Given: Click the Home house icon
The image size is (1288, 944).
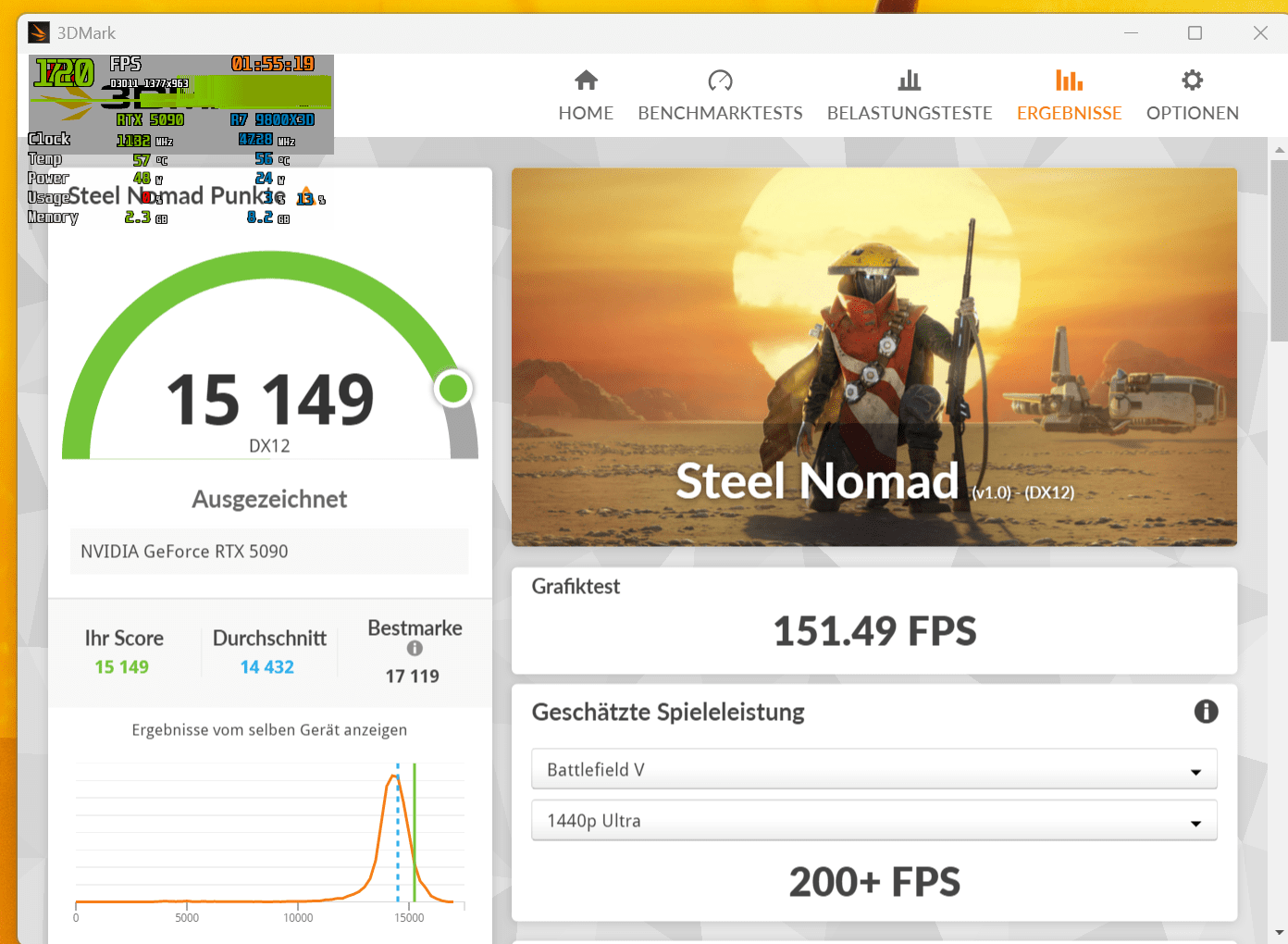Looking at the screenshot, I should click(586, 81).
